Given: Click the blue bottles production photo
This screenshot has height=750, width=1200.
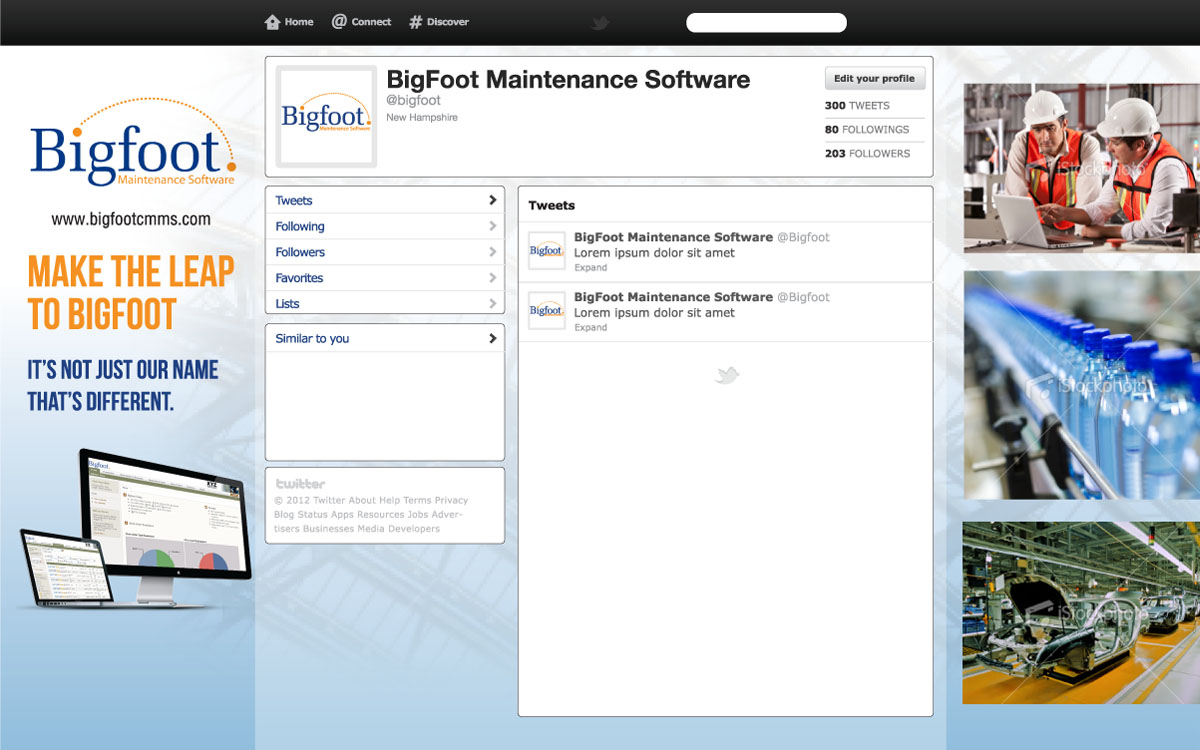Looking at the screenshot, I should coord(1081,385).
